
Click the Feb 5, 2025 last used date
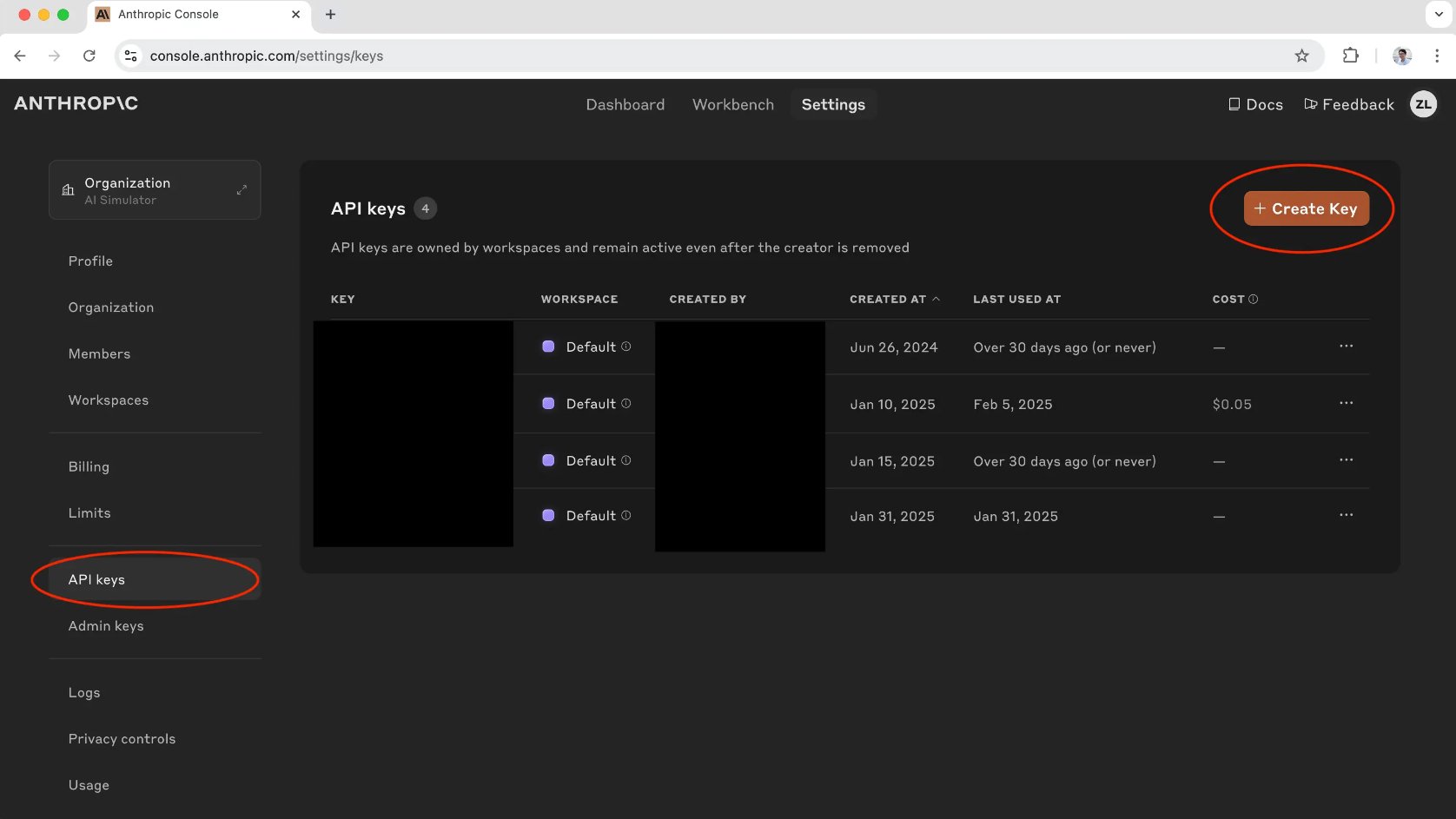coord(1012,405)
